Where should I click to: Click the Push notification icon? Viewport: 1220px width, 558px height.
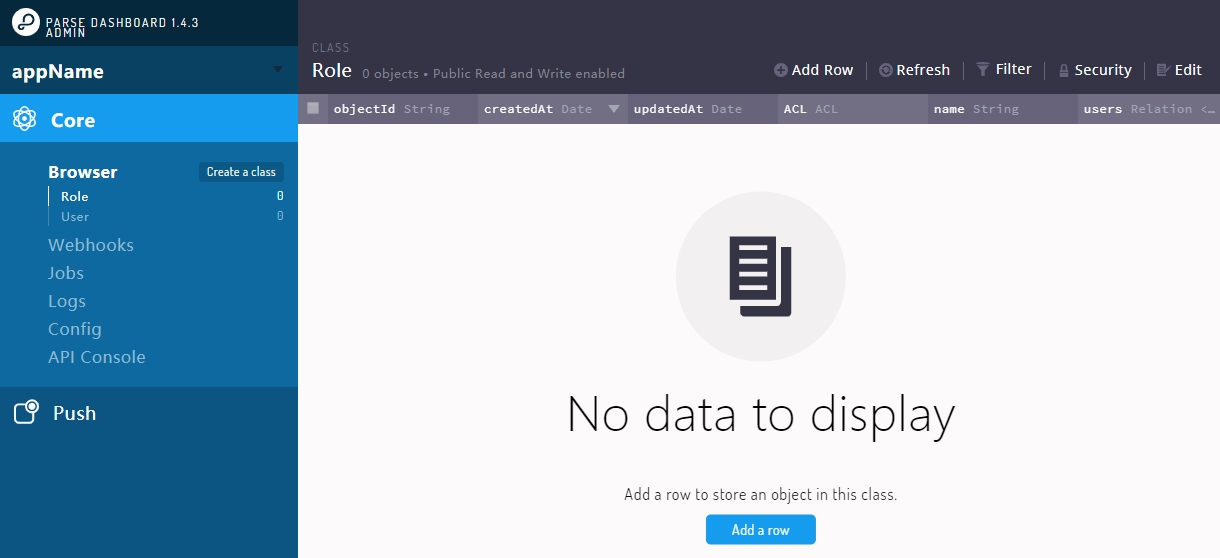tap(26, 413)
